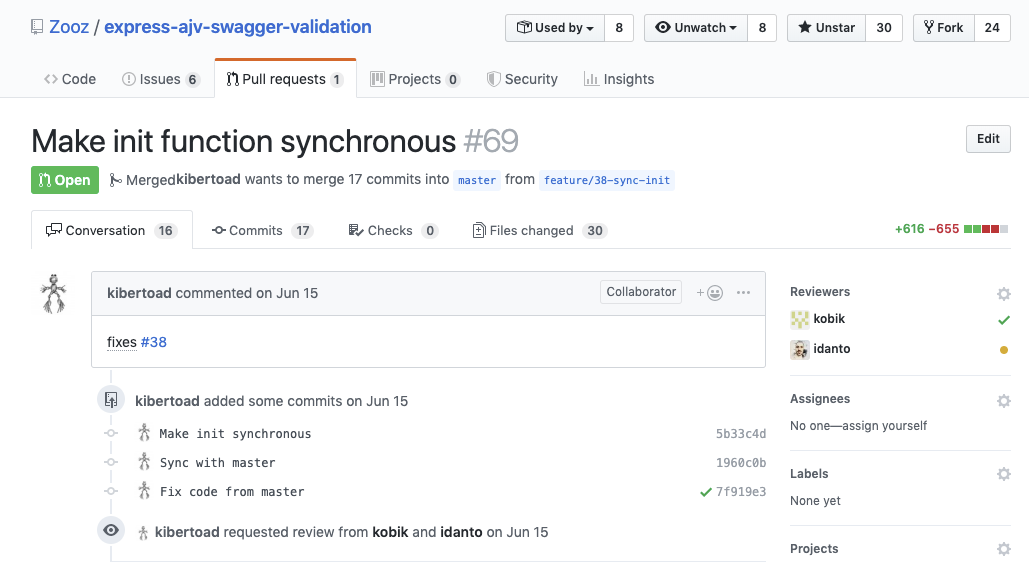Image resolution: width=1029 pixels, height=562 pixels.
Task: Click assign yourself link
Action: point(884,425)
